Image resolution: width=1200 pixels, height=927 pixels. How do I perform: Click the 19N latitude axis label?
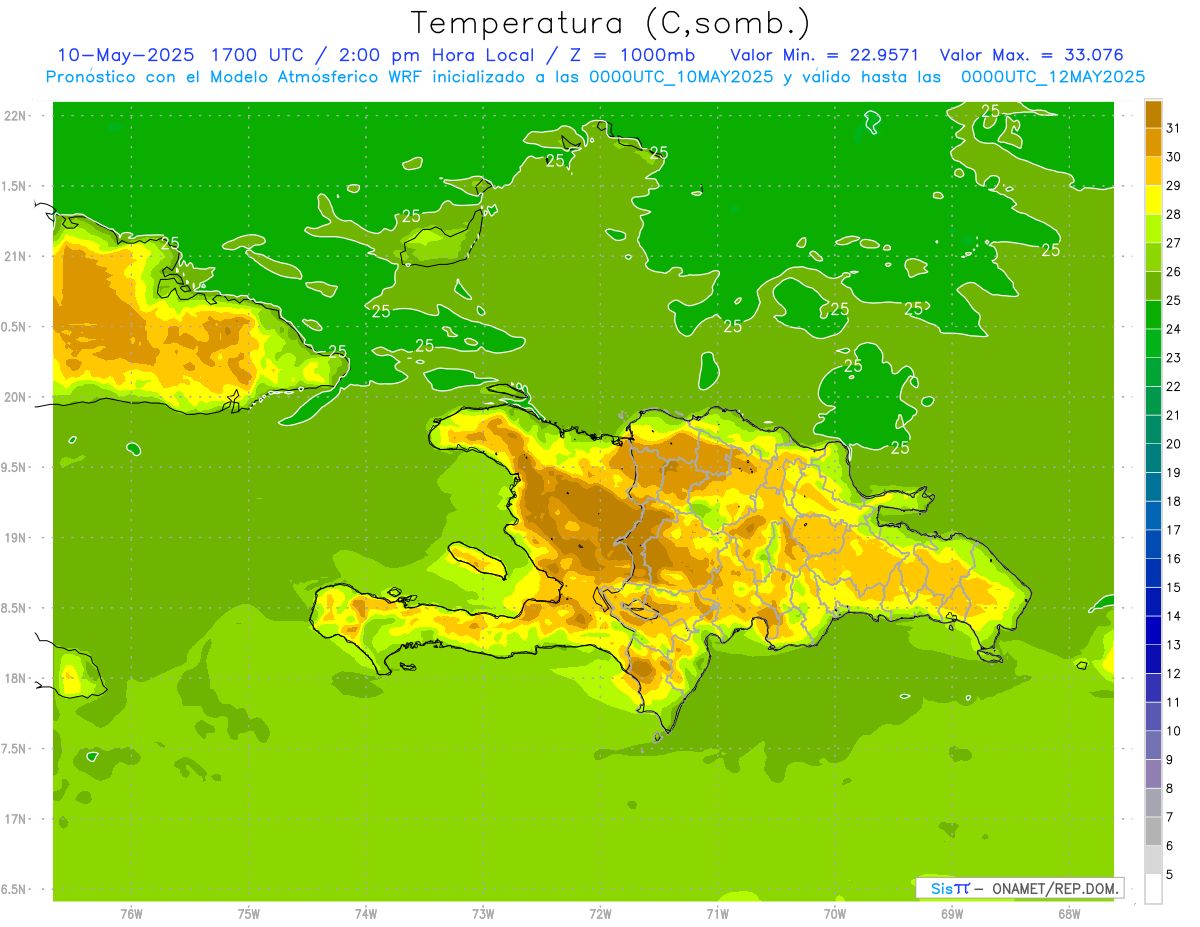(16, 538)
